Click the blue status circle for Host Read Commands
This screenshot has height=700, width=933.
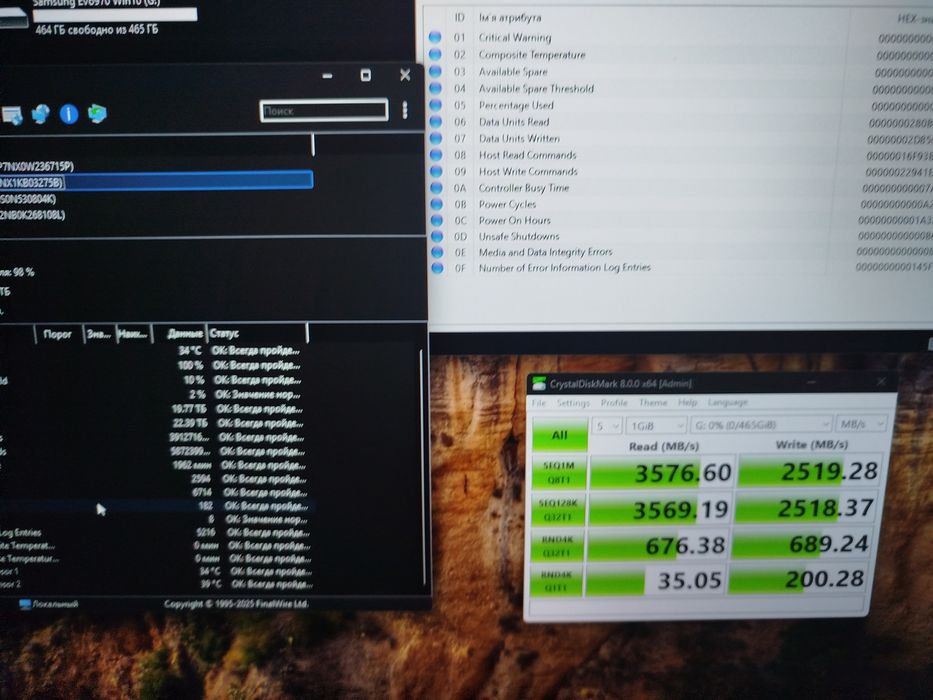[436, 155]
